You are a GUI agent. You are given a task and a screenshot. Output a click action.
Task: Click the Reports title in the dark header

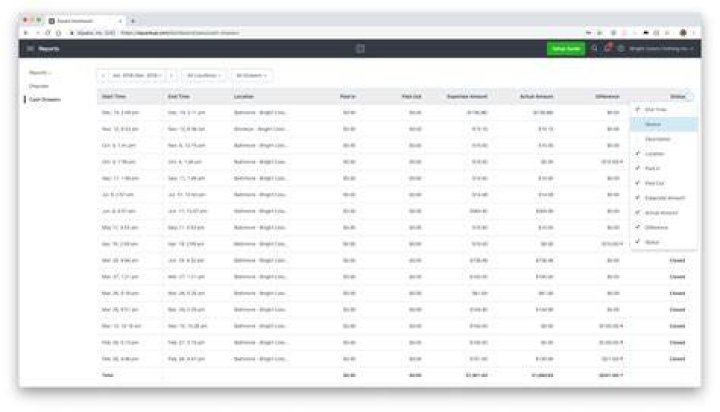pos(49,49)
